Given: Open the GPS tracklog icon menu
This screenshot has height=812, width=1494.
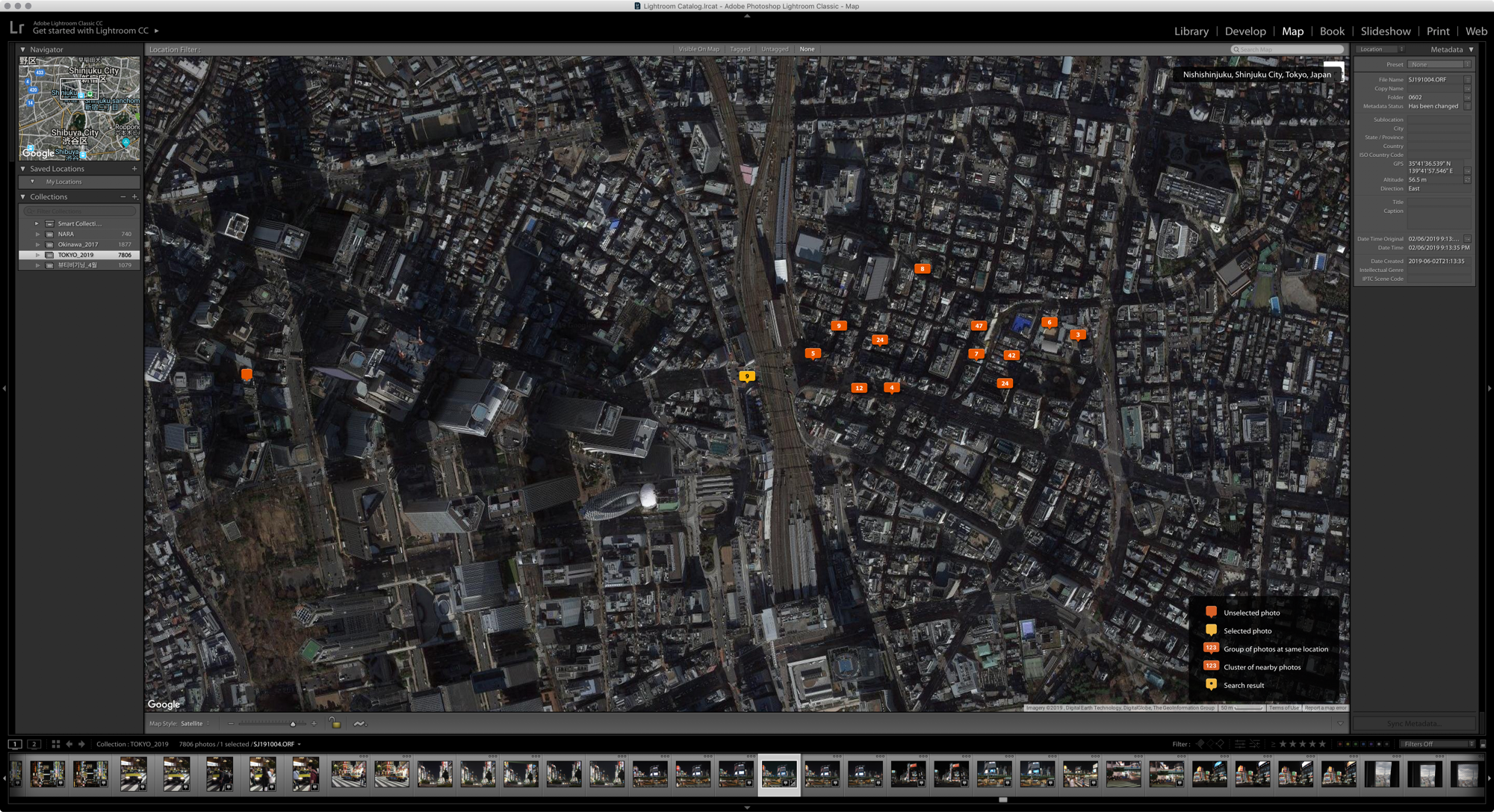Looking at the screenshot, I should pyautogui.click(x=359, y=723).
